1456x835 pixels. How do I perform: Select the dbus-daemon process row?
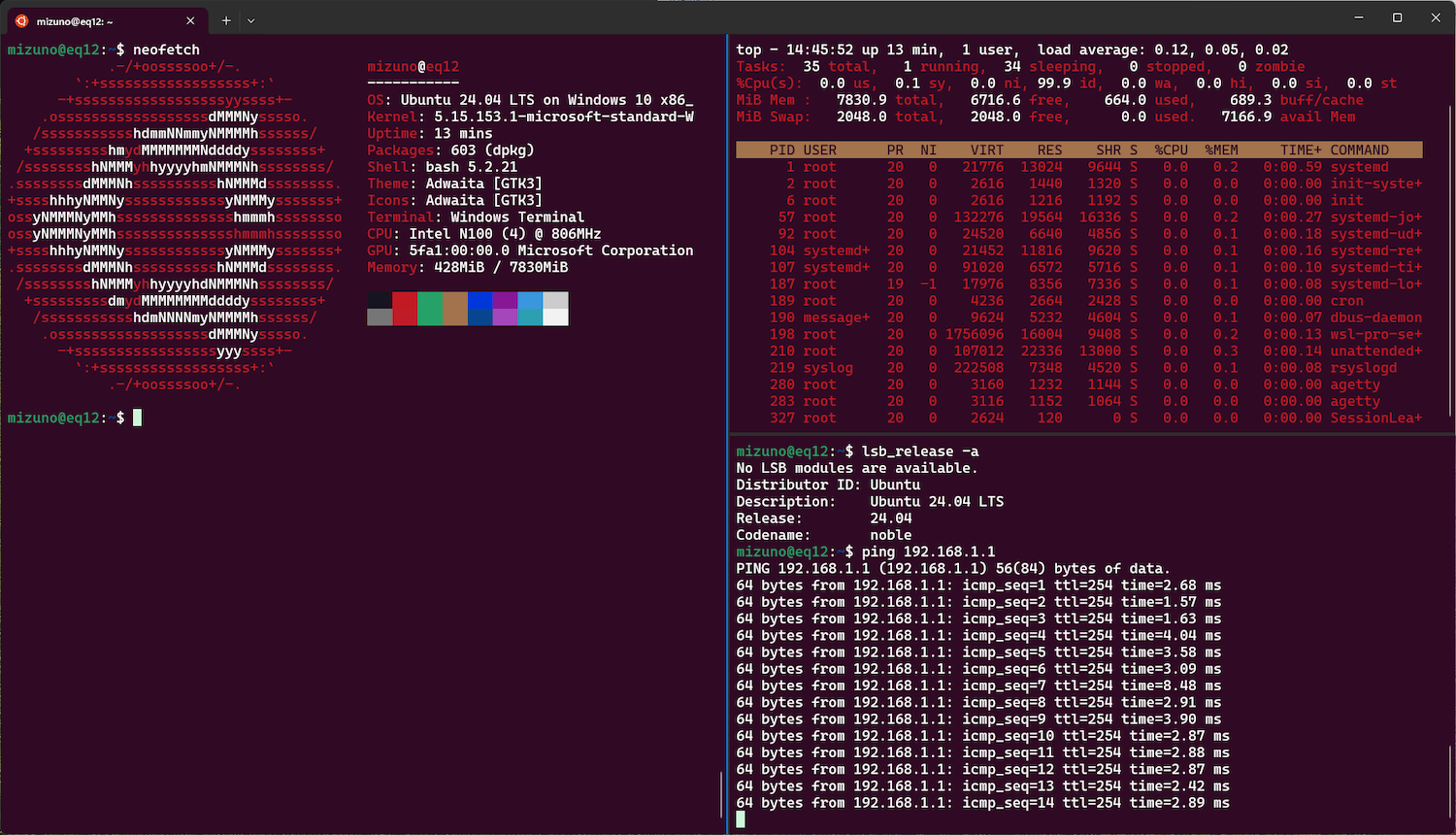tap(1079, 317)
